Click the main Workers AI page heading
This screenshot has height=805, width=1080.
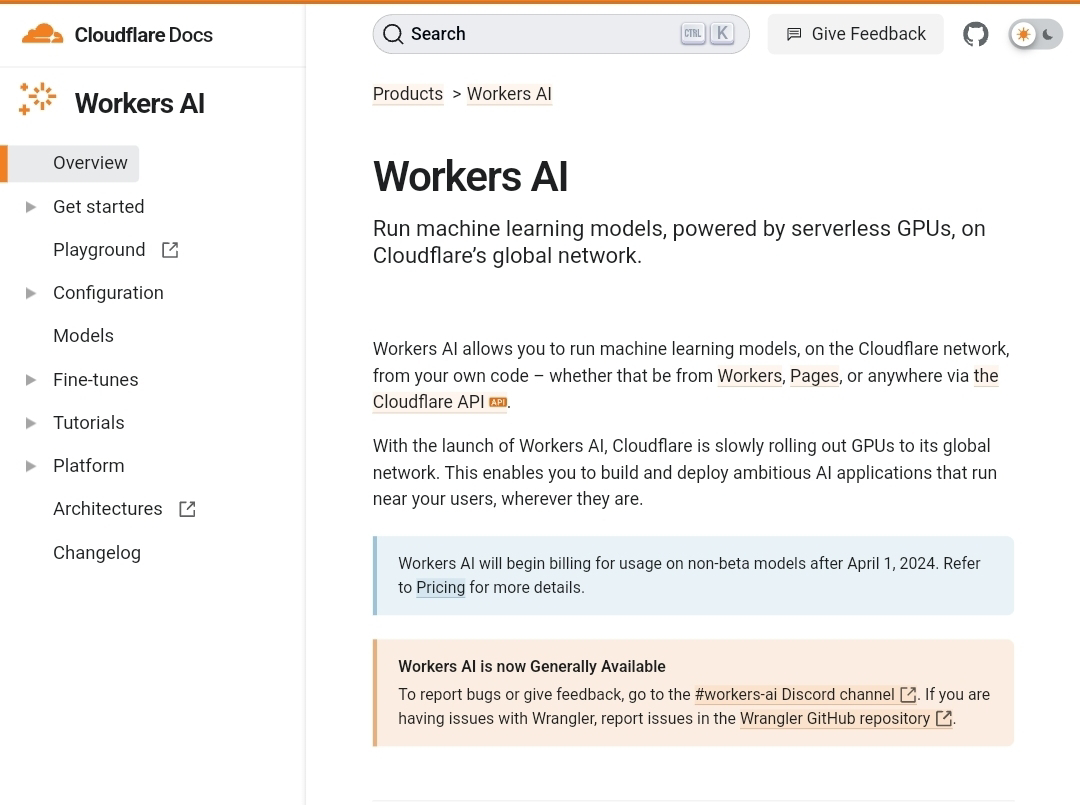click(x=470, y=176)
